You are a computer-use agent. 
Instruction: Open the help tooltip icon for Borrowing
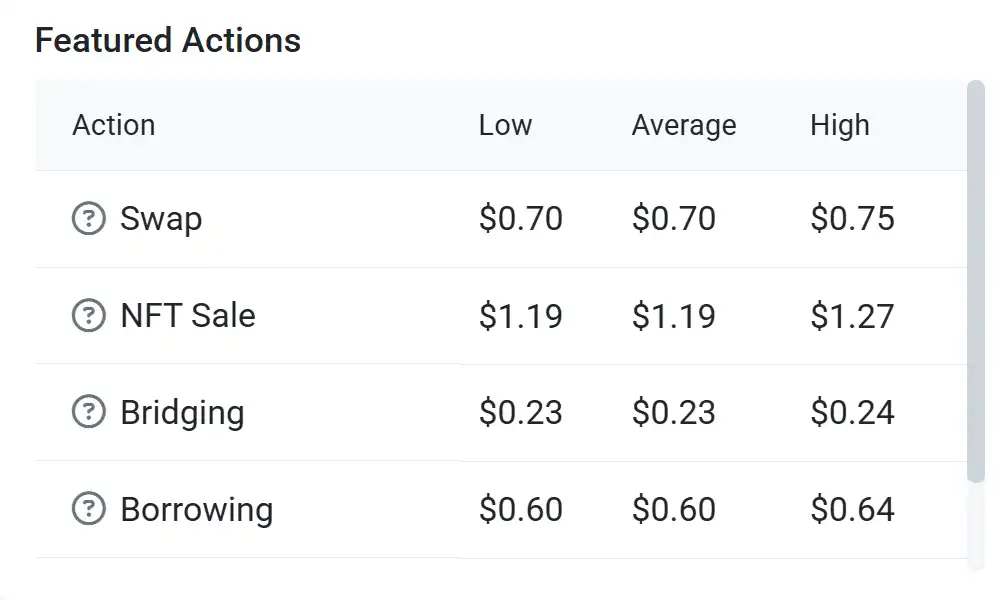coord(89,509)
